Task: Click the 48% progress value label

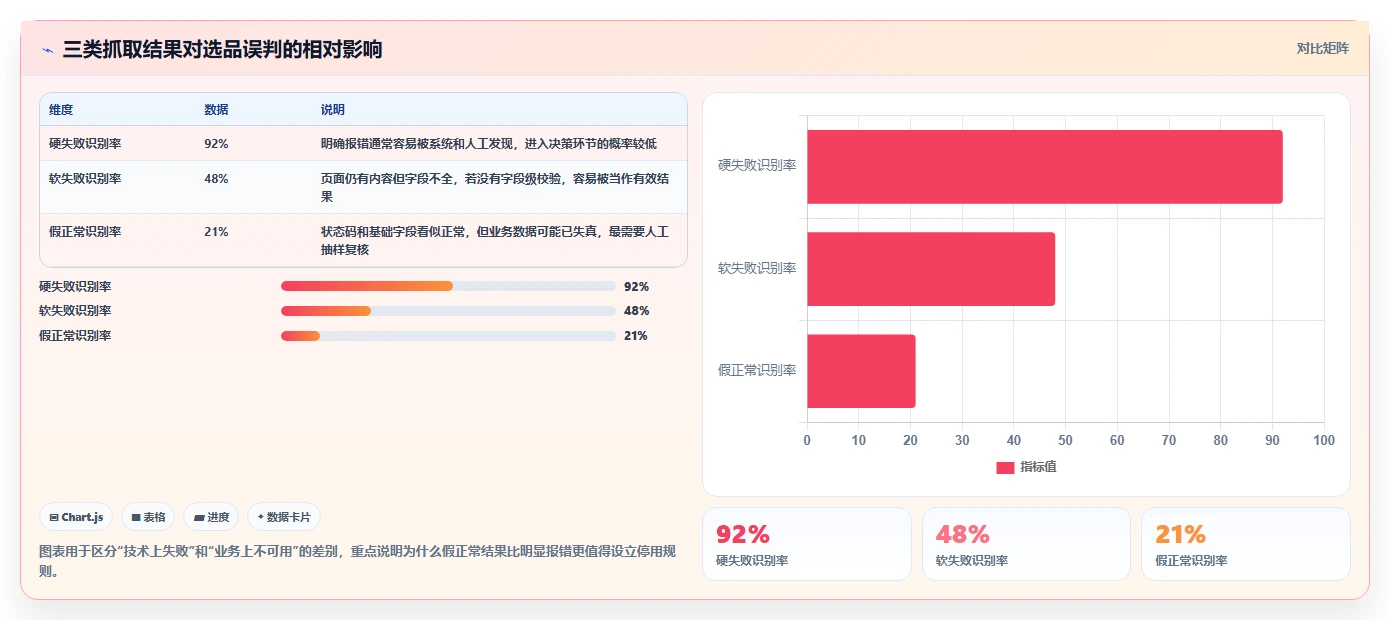Action: tap(636, 311)
